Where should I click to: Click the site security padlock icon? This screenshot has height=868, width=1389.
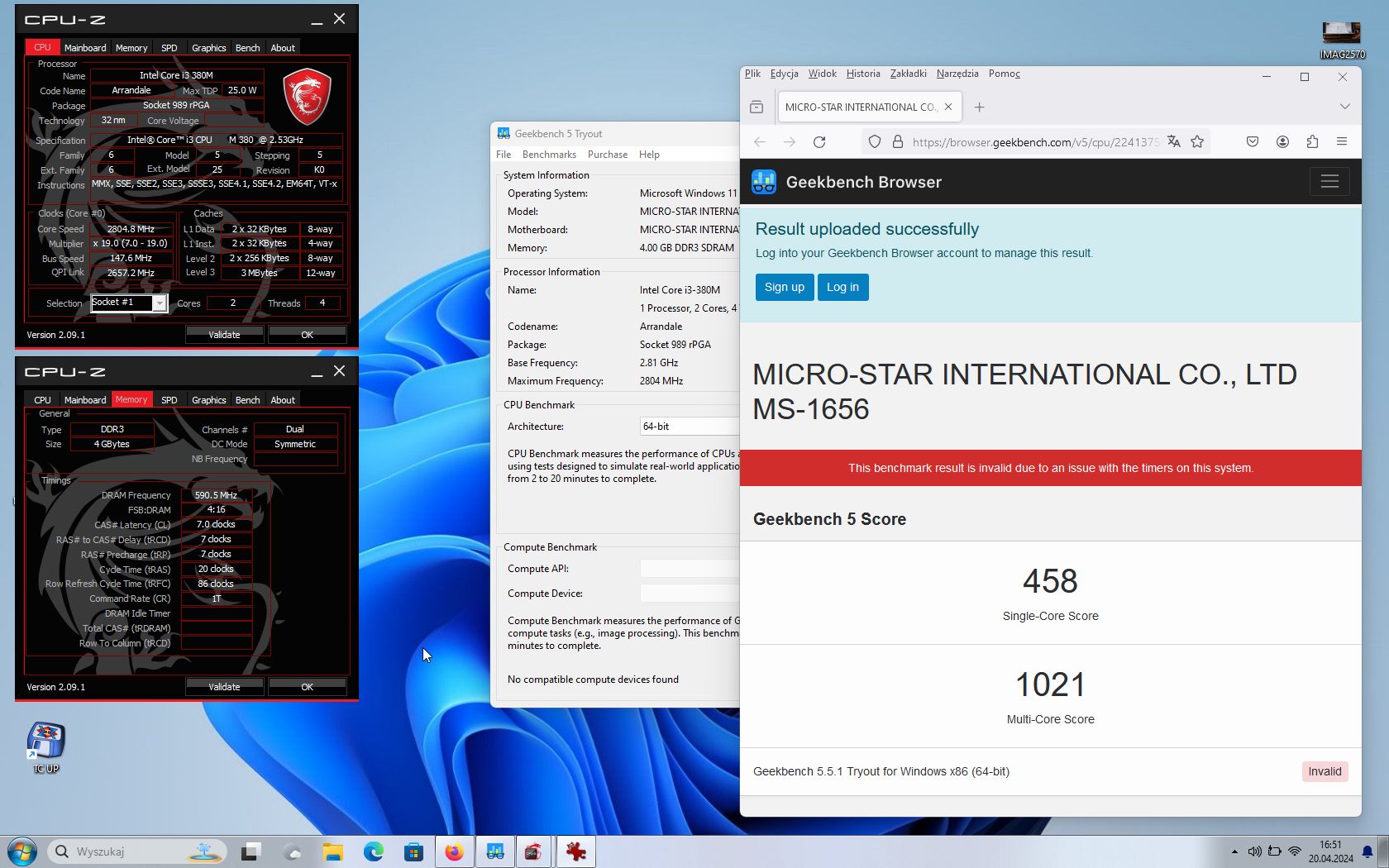coord(898,142)
